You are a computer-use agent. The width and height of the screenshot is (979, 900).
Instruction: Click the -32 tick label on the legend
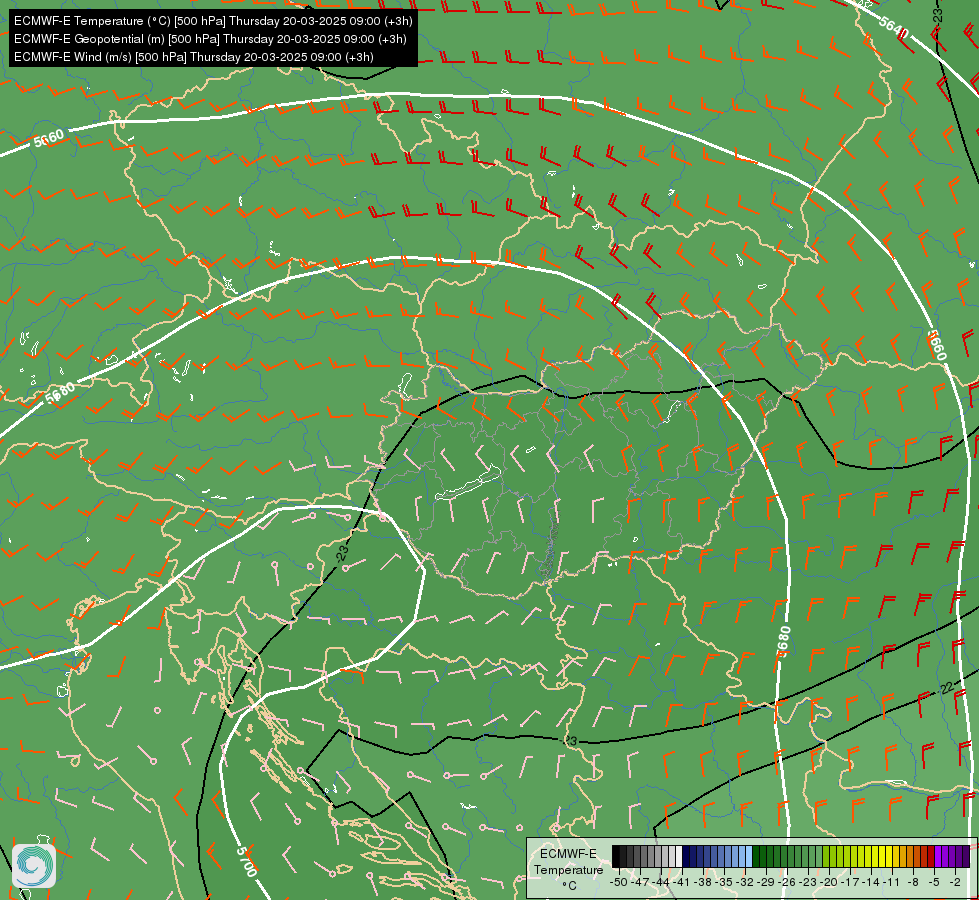pos(747,882)
